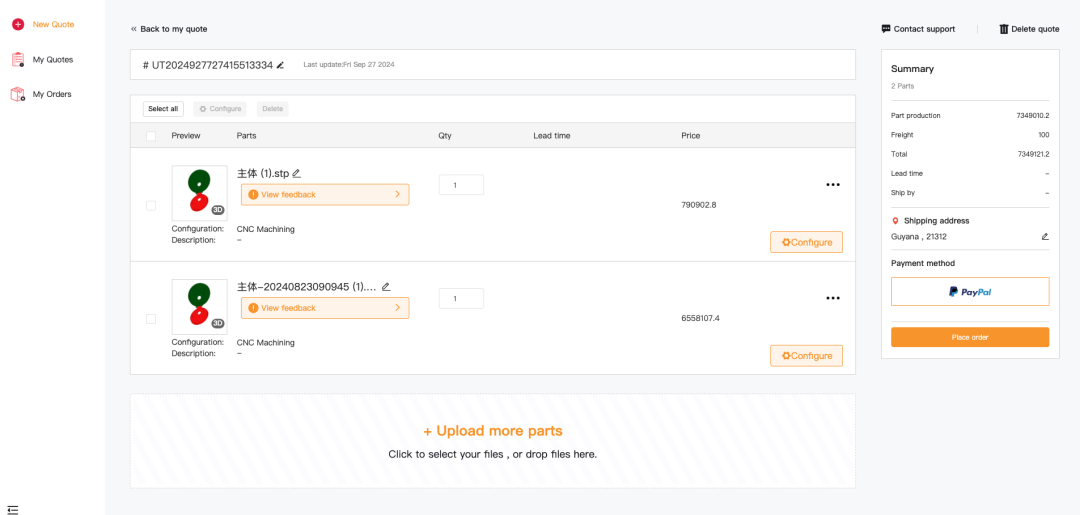Tick the header select-all checkbox

tap(151, 136)
